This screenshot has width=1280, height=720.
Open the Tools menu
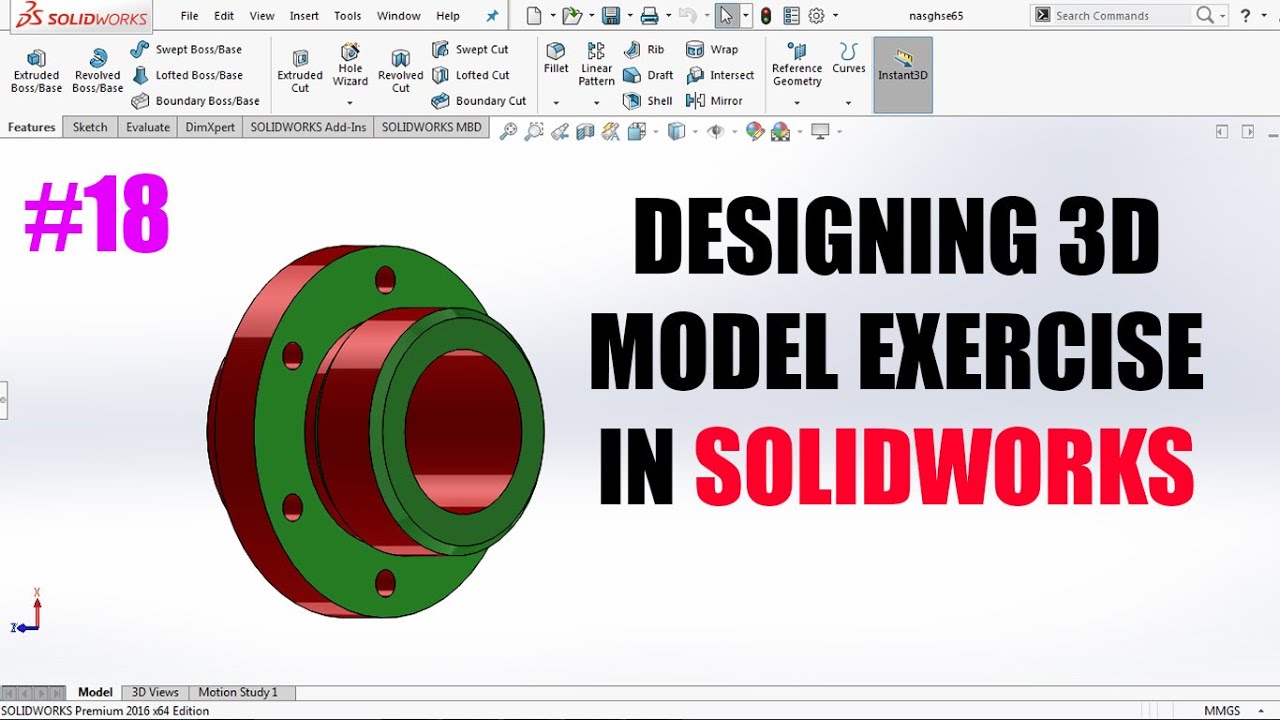348,16
